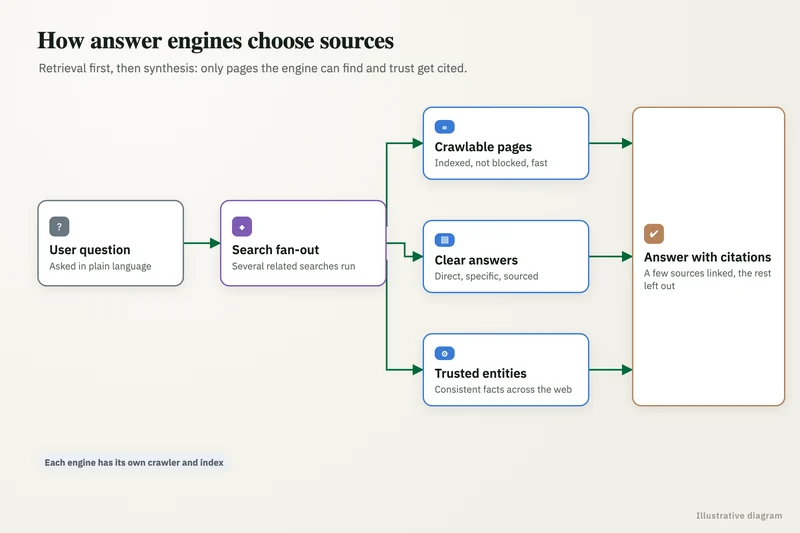Select 'Asked in plain language' text
800x533 pixels.
[x=100, y=266]
